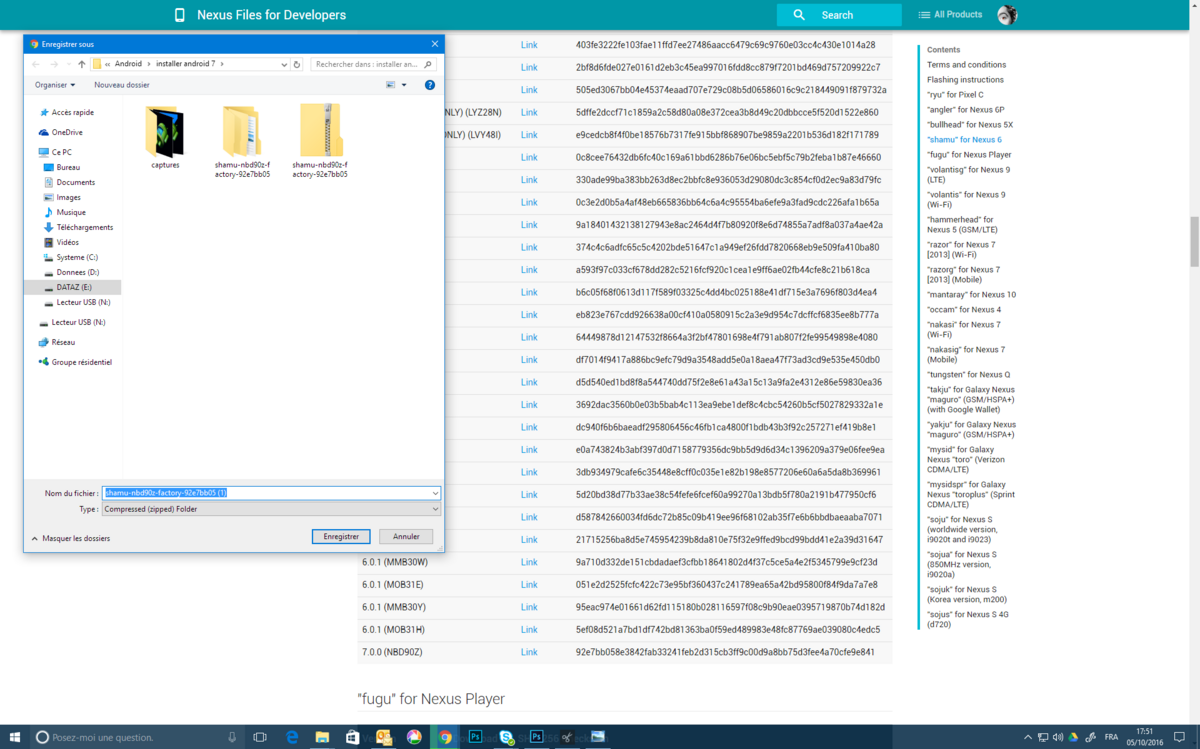This screenshot has height=749, width=1200.
Task: Open Téléchargements in the sidebar
Action: pos(85,227)
